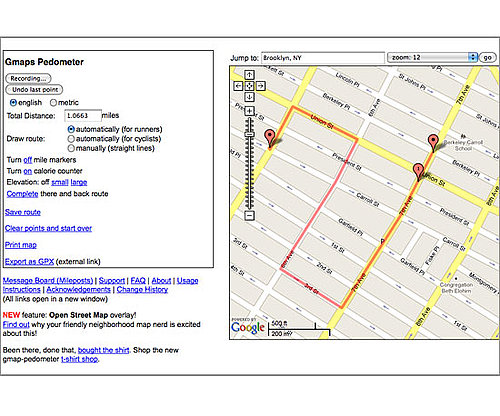Screen dimensions: 500x416
Task: Click the Jump to location input field
Action: click(x=323, y=58)
